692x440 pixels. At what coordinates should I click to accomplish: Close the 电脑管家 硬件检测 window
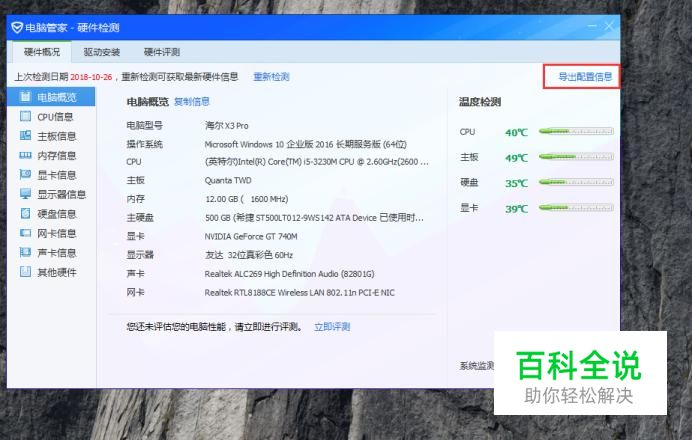point(609,26)
